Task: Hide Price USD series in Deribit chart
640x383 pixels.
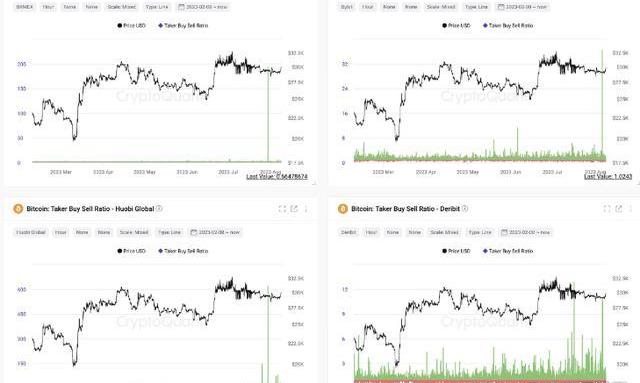Action: coord(456,251)
